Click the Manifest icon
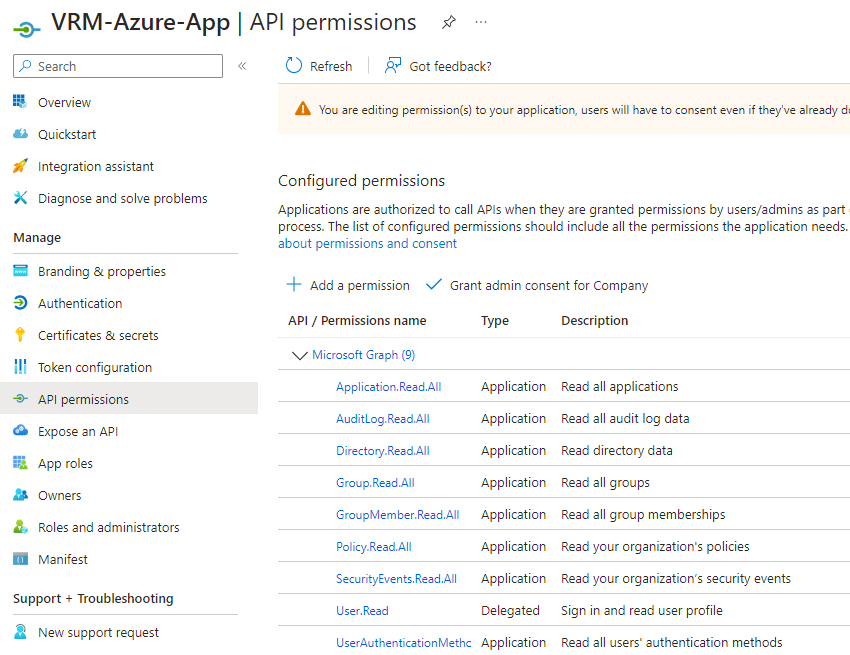 (x=20, y=558)
